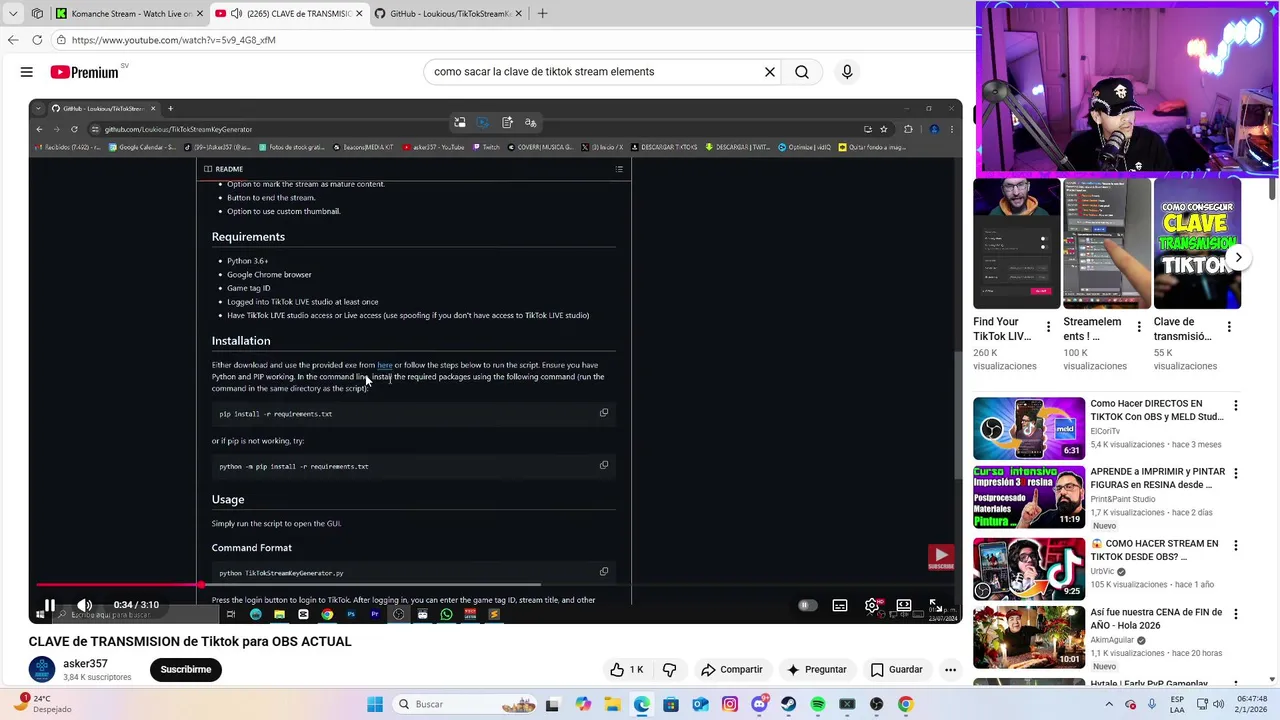Enter fullscreen in the video player
This screenshot has height=720, width=1280.
coord(934,605)
